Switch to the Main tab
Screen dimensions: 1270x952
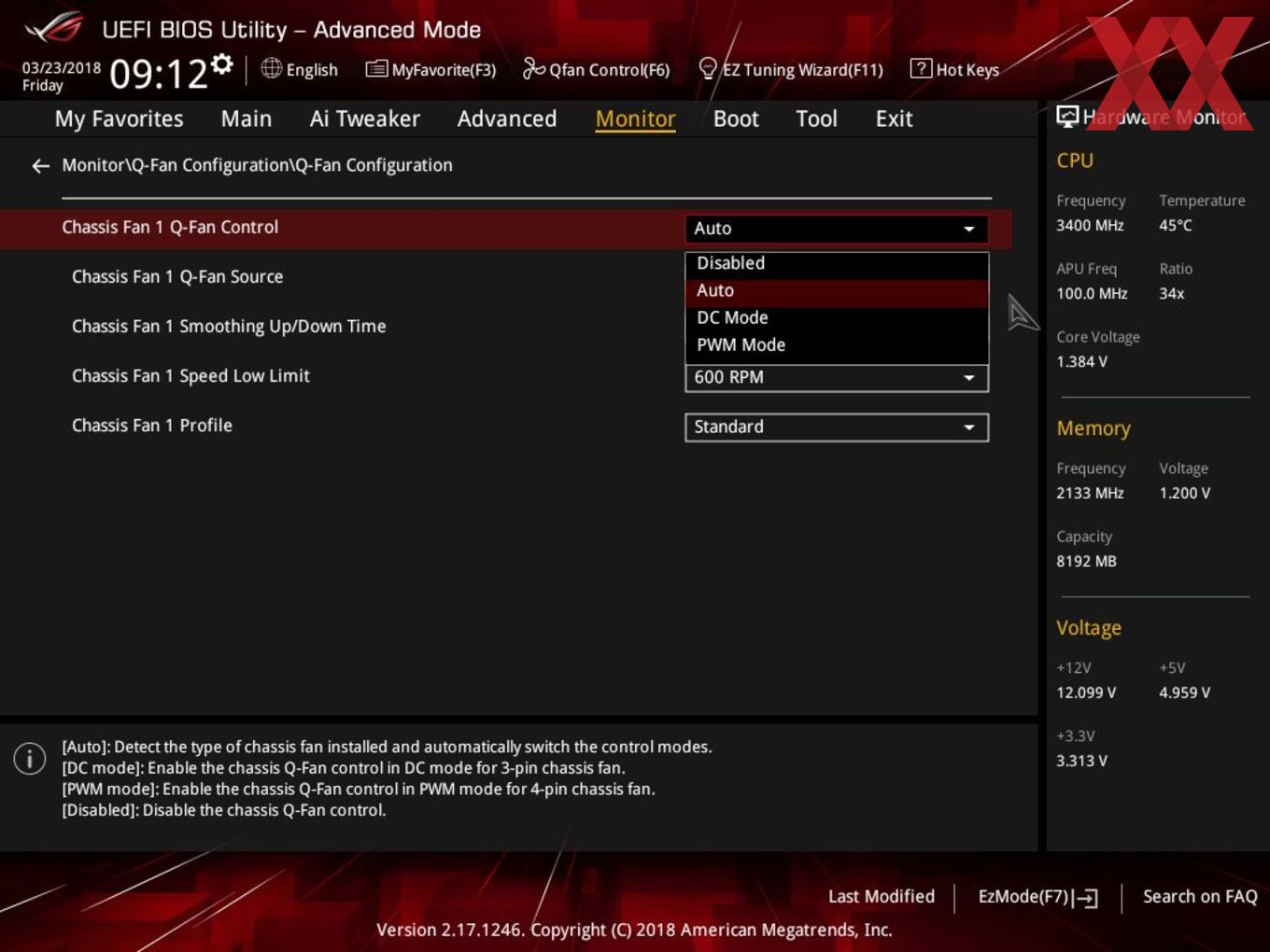click(x=247, y=119)
